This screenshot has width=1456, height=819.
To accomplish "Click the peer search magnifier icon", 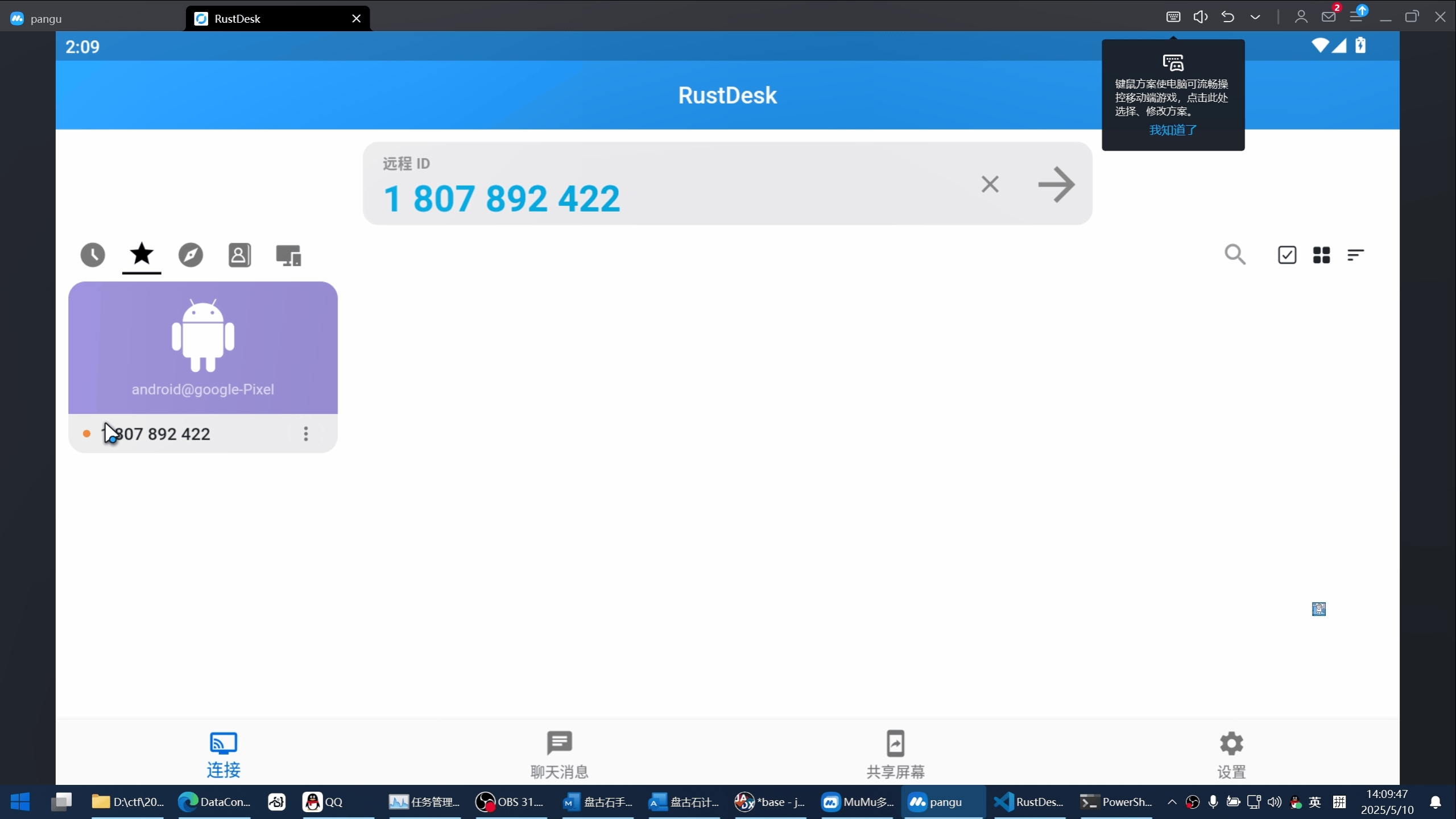I will point(1235,255).
